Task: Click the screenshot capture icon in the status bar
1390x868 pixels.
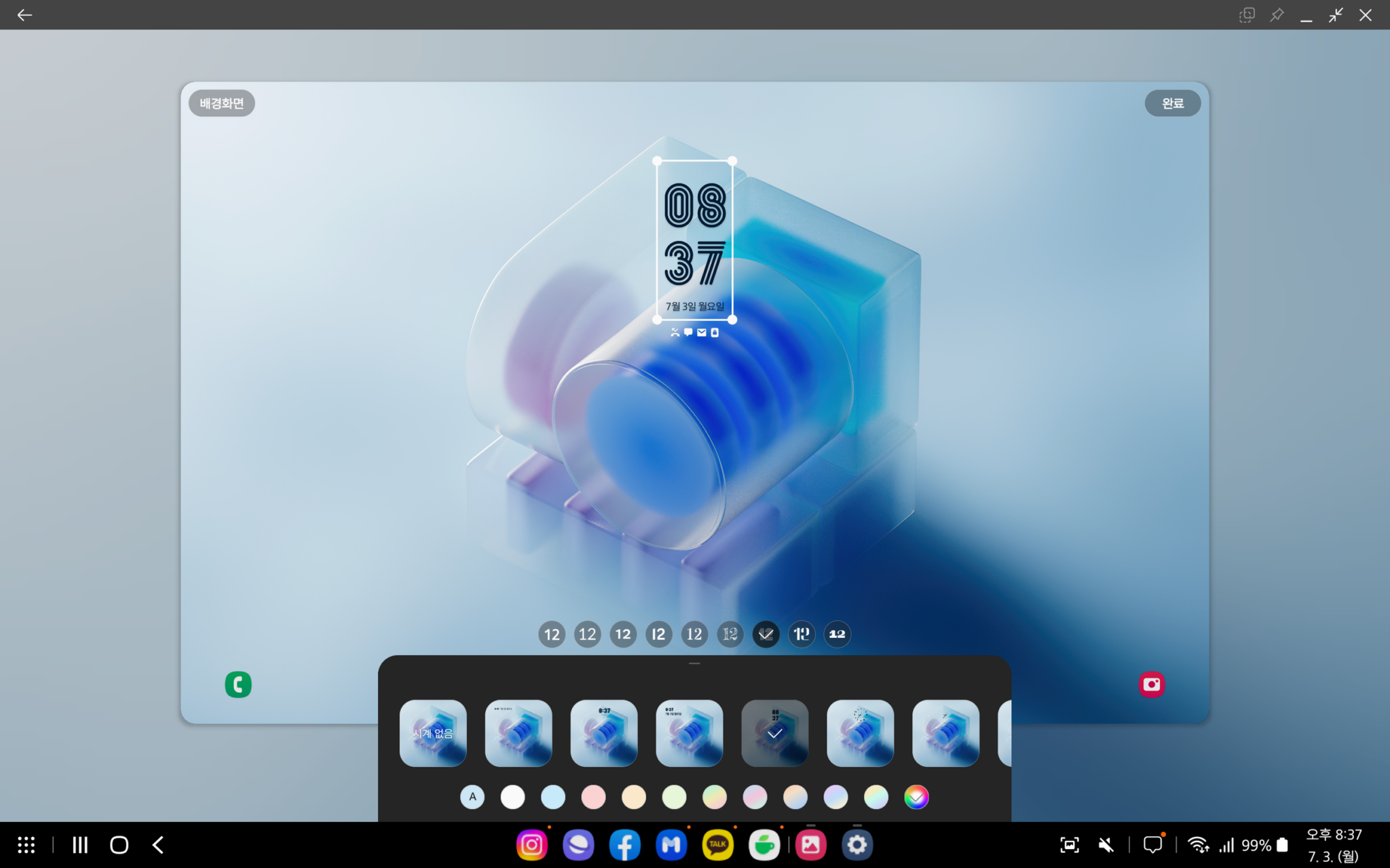Action: pyautogui.click(x=1070, y=845)
